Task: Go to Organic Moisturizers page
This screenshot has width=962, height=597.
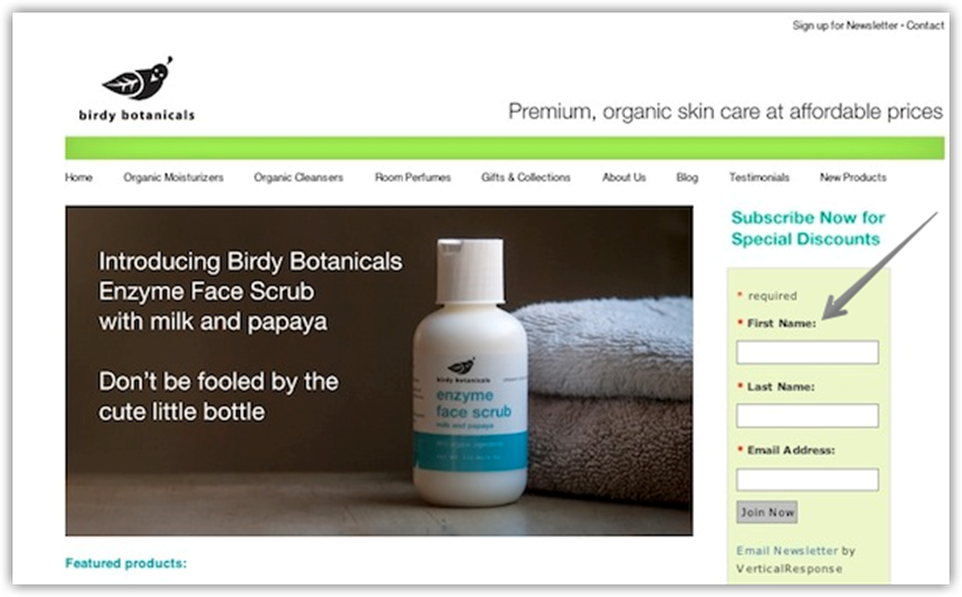Action: 173,177
